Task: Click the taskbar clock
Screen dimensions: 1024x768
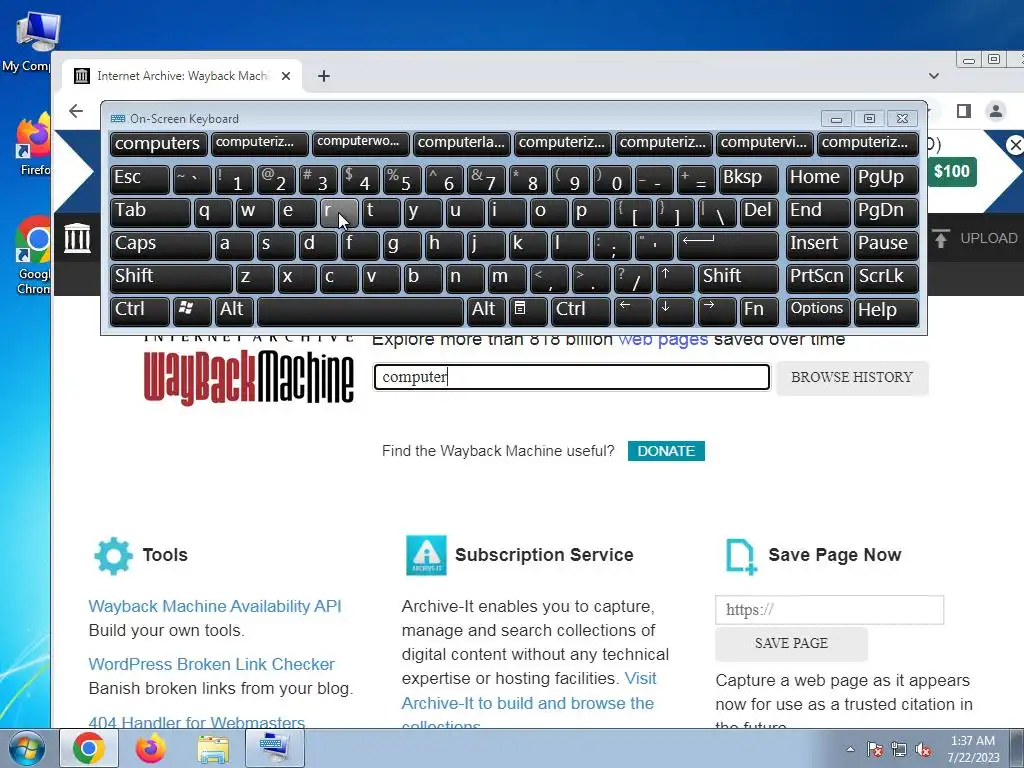Action: pyautogui.click(x=973, y=749)
